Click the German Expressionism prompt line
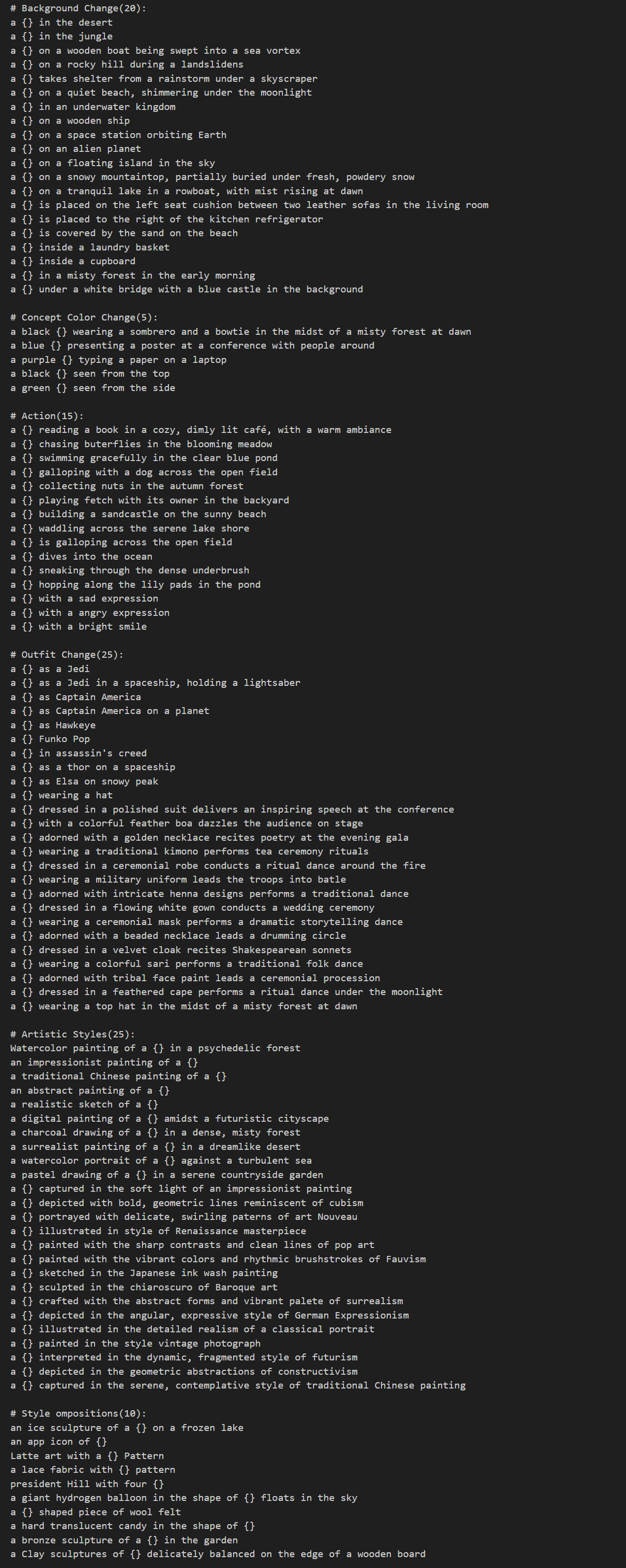The width and height of the screenshot is (626, 1568). coord(209,1315)
